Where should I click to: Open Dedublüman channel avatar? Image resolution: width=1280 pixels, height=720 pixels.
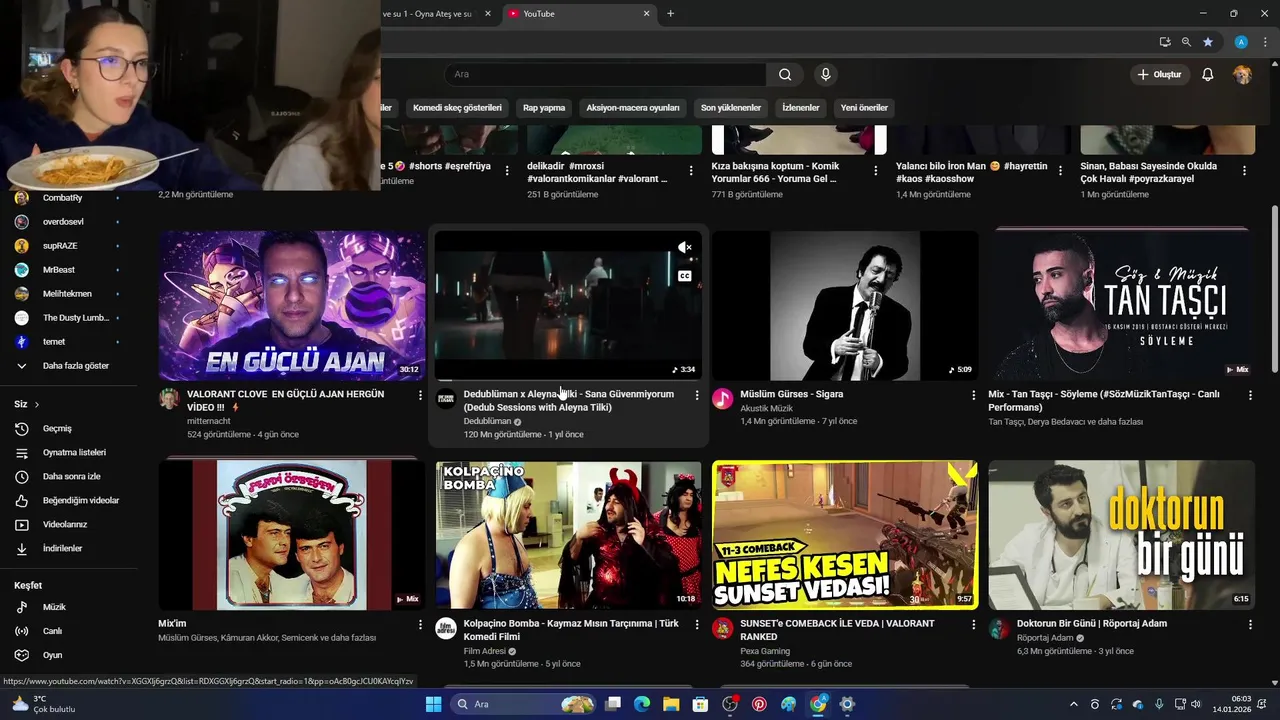click(446, 398)
